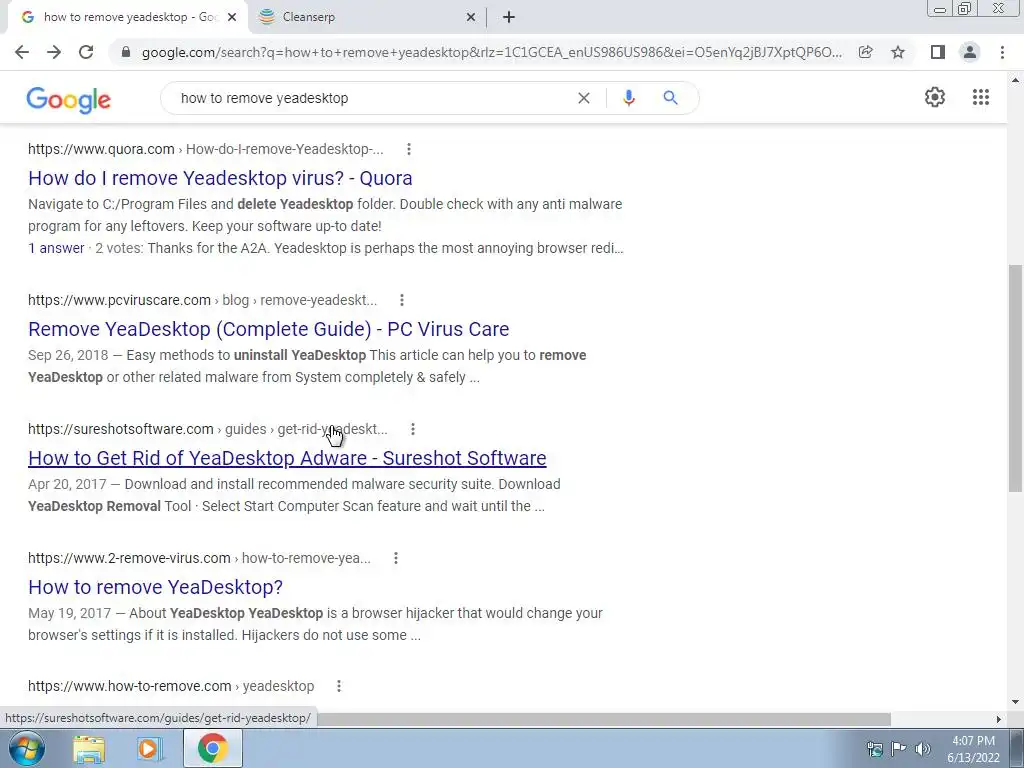Close the Google search tab
The width and height of the screenshot is (1024, 768).
232,18
